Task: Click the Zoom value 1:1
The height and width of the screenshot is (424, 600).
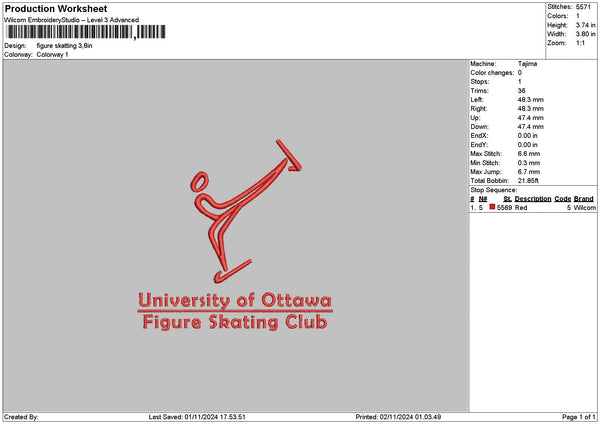Action: (580, 43)
